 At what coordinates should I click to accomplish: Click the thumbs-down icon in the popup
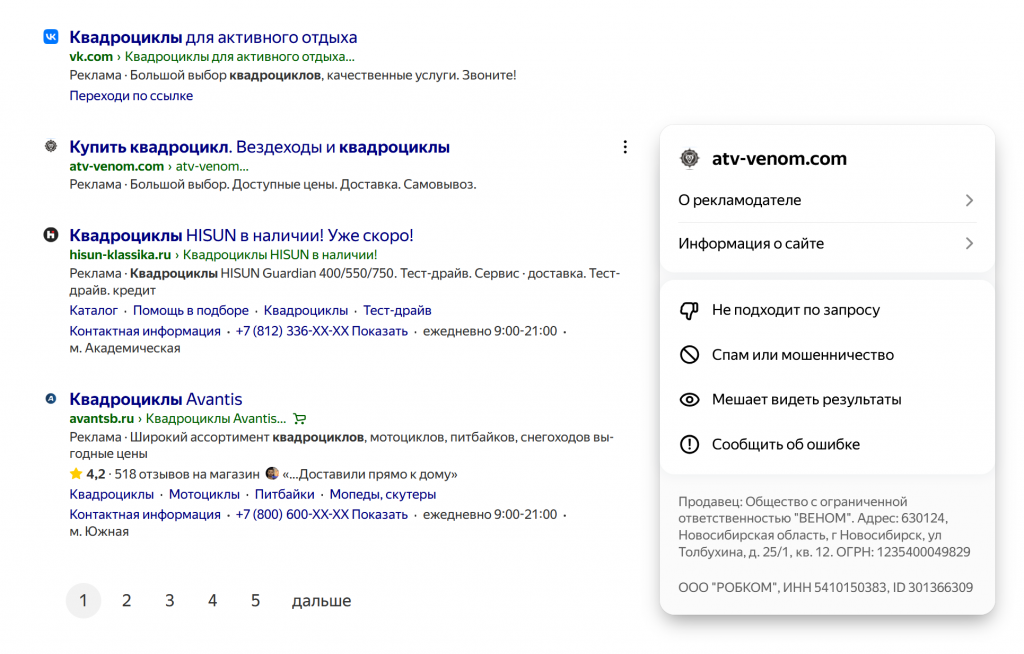tap(690, 310)
